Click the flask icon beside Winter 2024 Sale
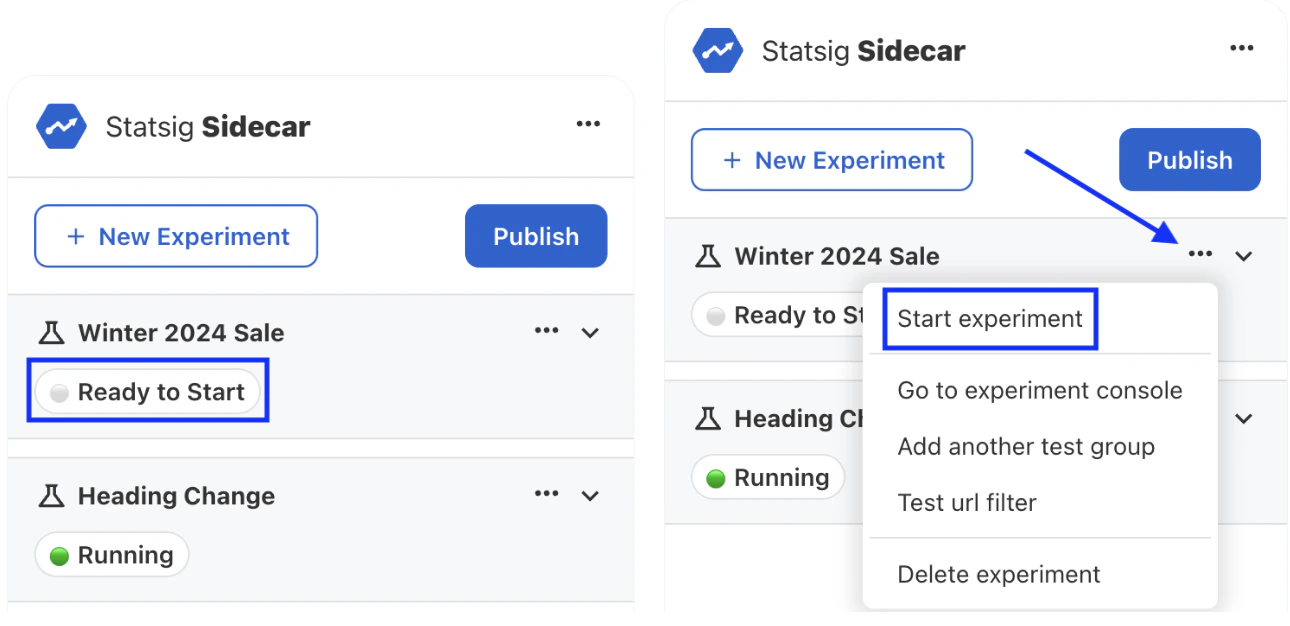This screenshot has width=1290, height=626. tap(53, 331)
